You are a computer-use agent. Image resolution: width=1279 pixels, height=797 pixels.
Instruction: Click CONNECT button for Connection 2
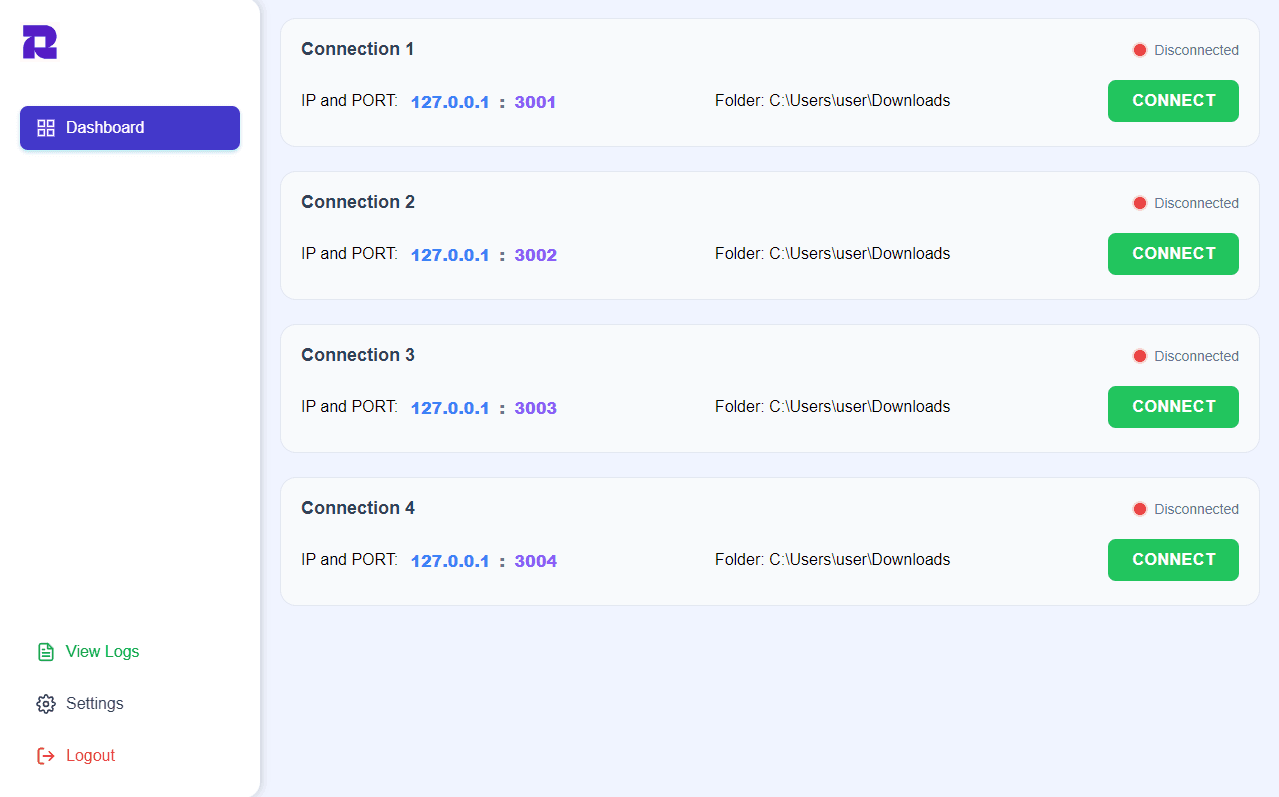click(1173, 254)
